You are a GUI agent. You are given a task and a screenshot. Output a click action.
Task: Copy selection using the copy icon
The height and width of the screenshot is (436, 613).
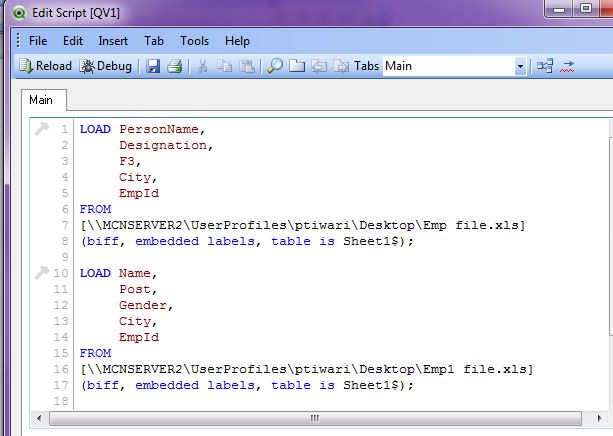224,66
